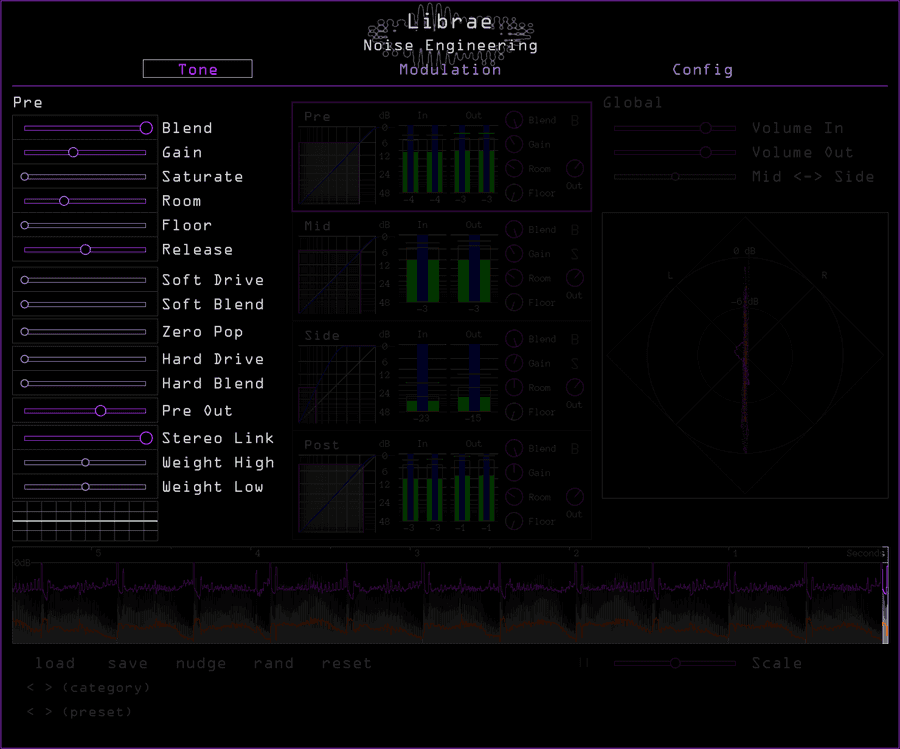Click the Side section Room knob
The image size is (900, 749).
click(514, 387)
